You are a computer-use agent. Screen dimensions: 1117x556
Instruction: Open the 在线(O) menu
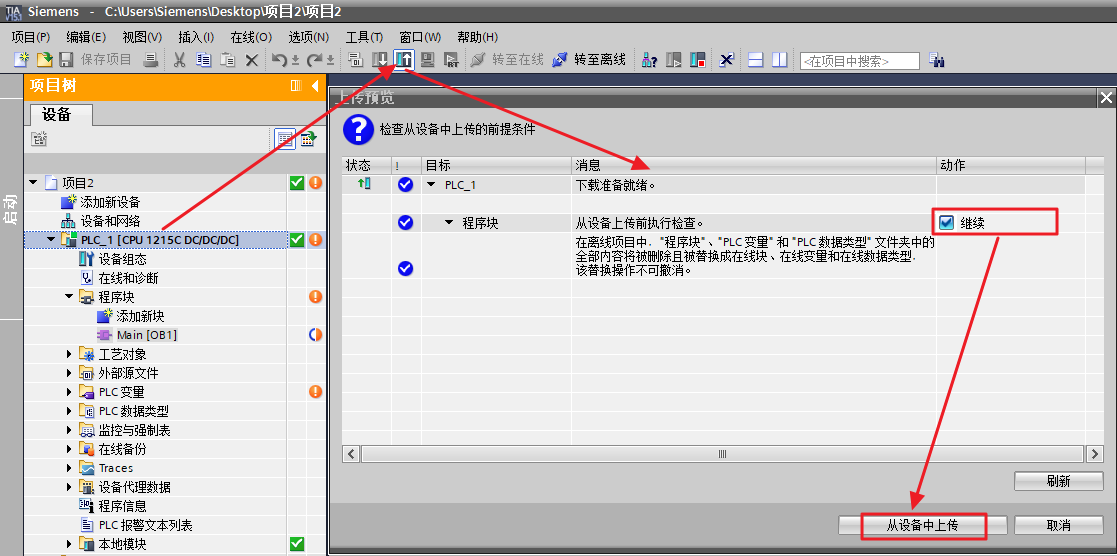point(251,37)
